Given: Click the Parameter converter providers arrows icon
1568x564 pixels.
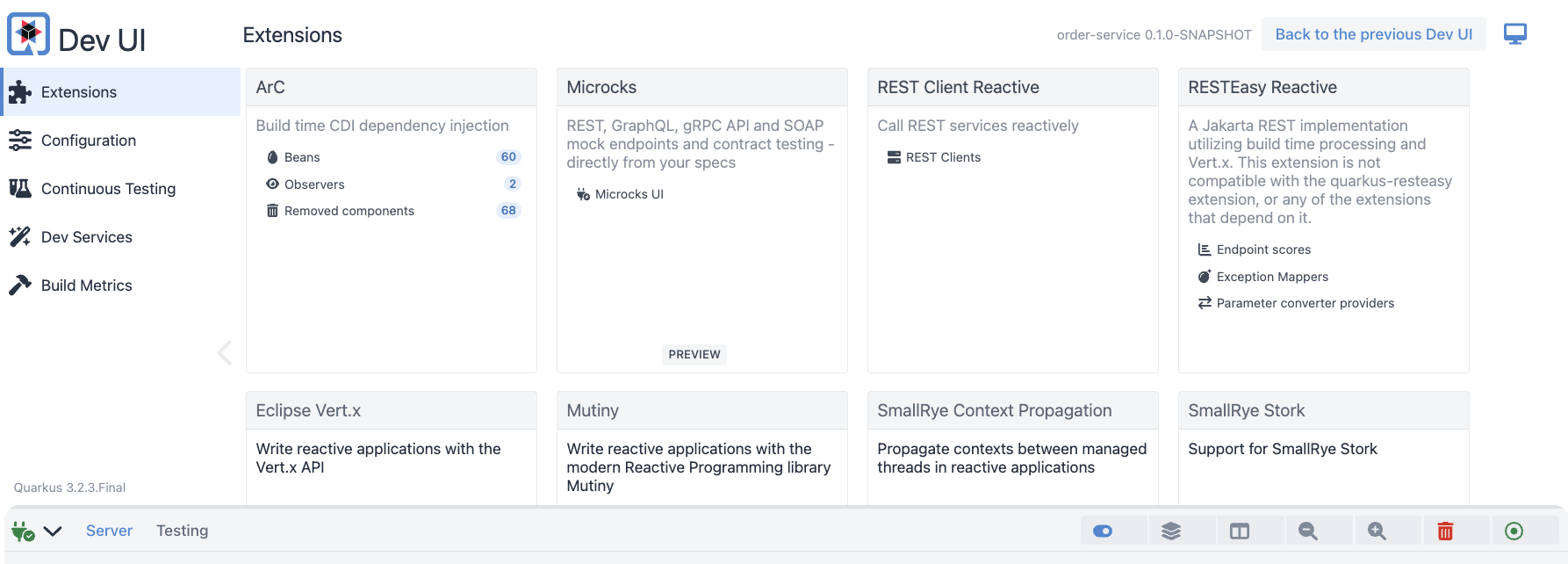Looking at the screenshot, I should pyautogui.click(x=1205, y=303).
